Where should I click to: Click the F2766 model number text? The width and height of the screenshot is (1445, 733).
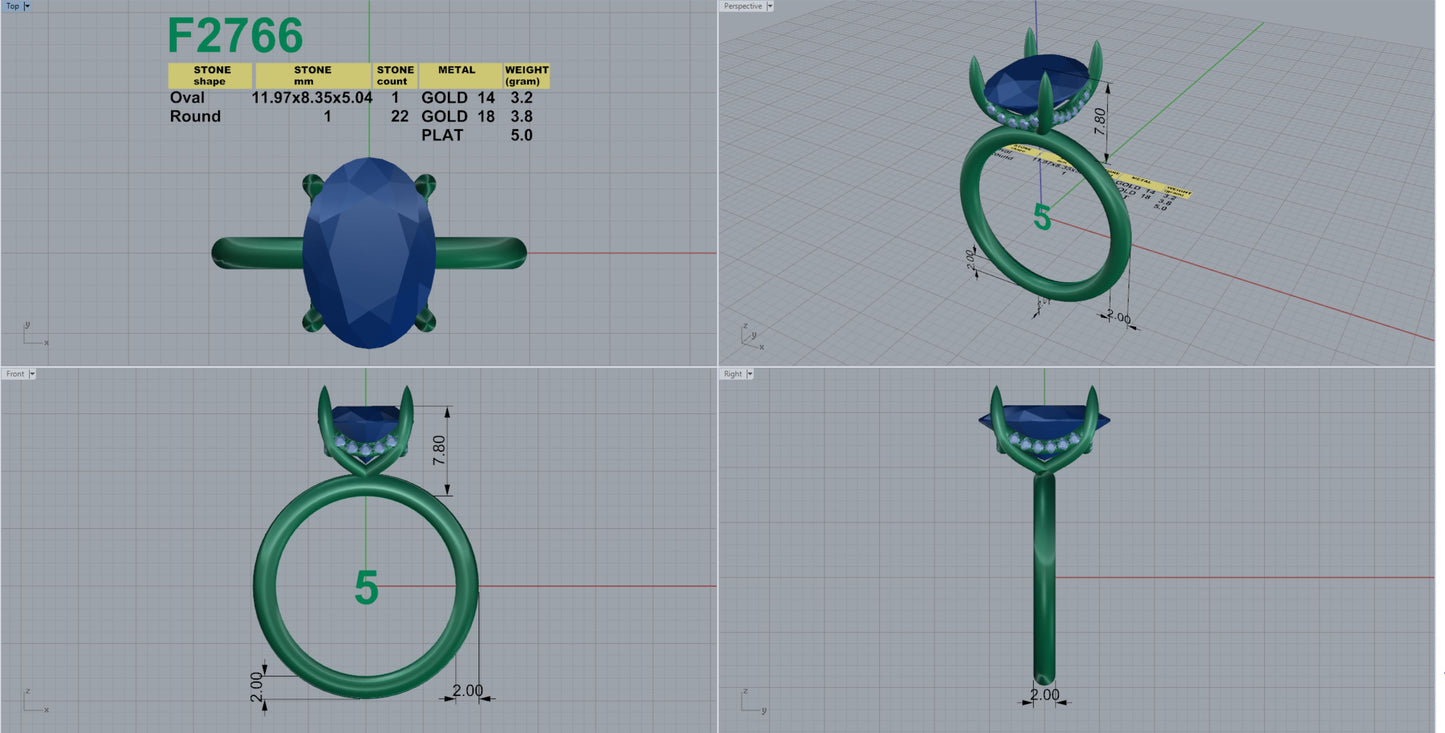coord(235,36)
